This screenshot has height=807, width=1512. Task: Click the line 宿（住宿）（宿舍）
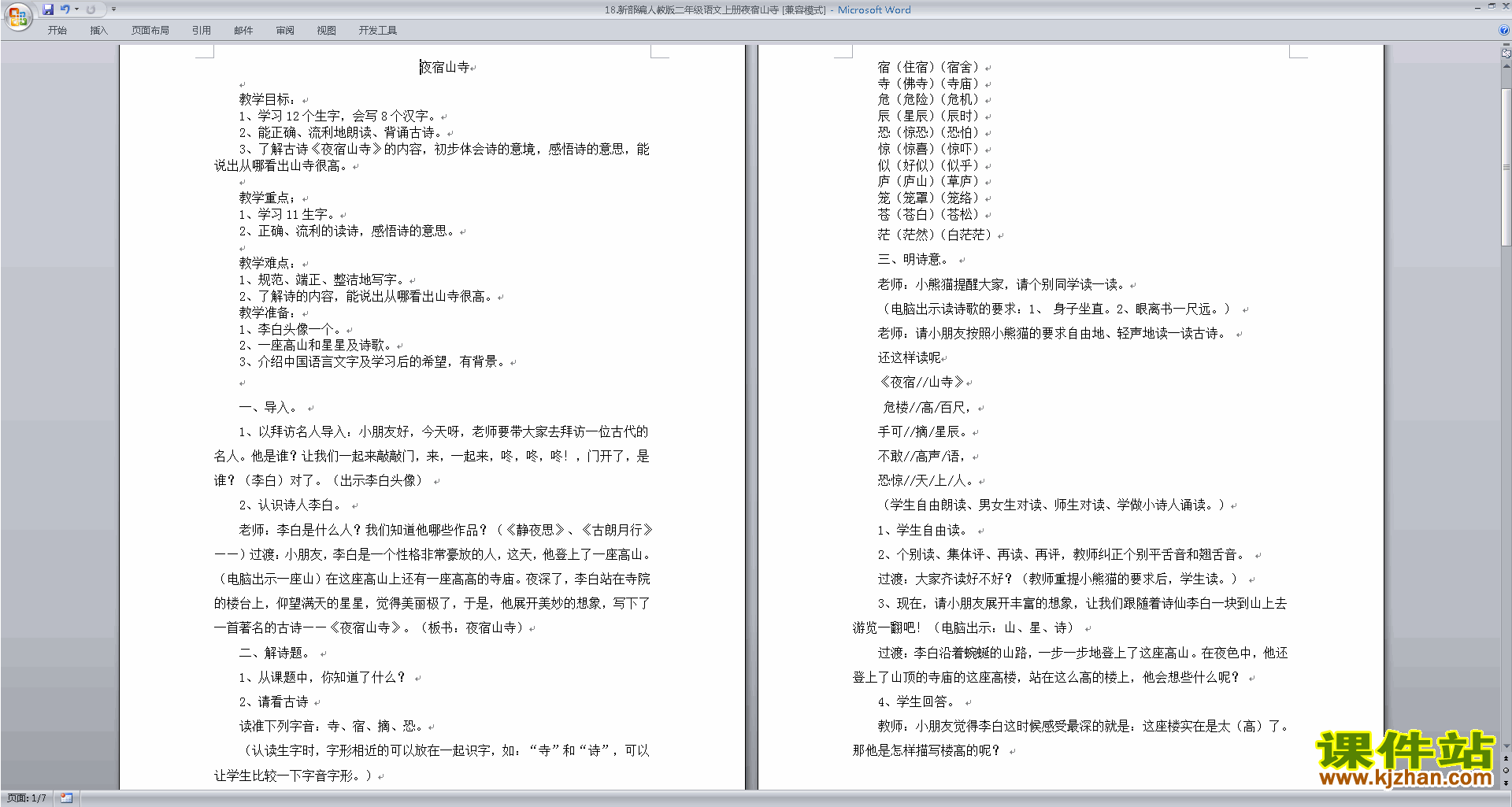coord(929,67)
